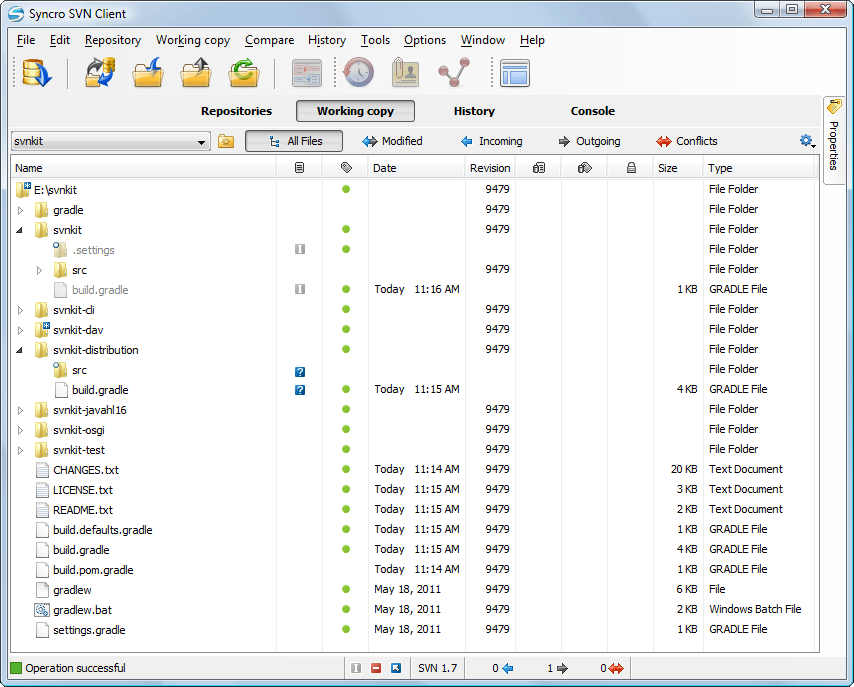This screenshot has width=854, height=687.
Task: Toggle the ignored files icon in status bar
Action: (x=356, y=668)
